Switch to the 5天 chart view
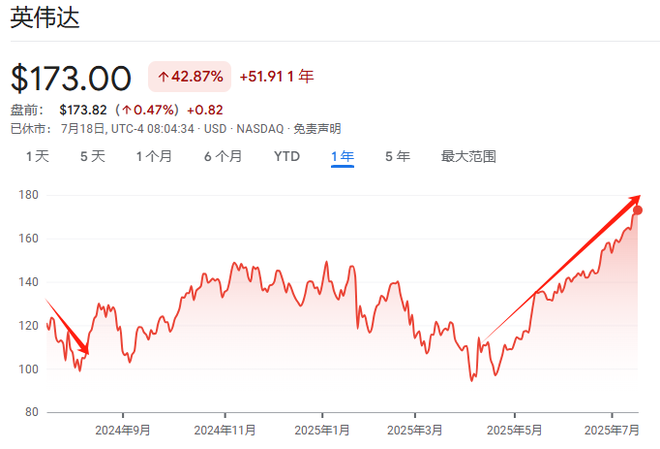 coord(92,156)
